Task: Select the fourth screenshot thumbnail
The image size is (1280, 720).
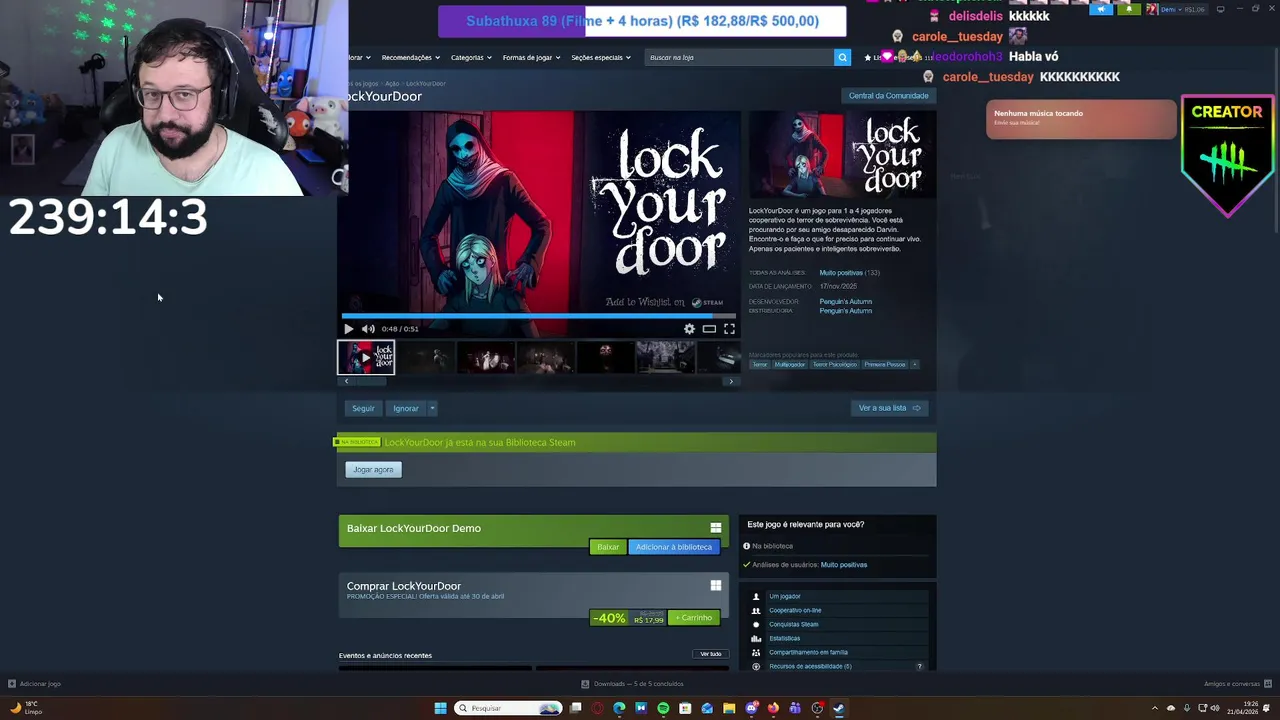Action: pyautogui.click(x=546, y=357)
